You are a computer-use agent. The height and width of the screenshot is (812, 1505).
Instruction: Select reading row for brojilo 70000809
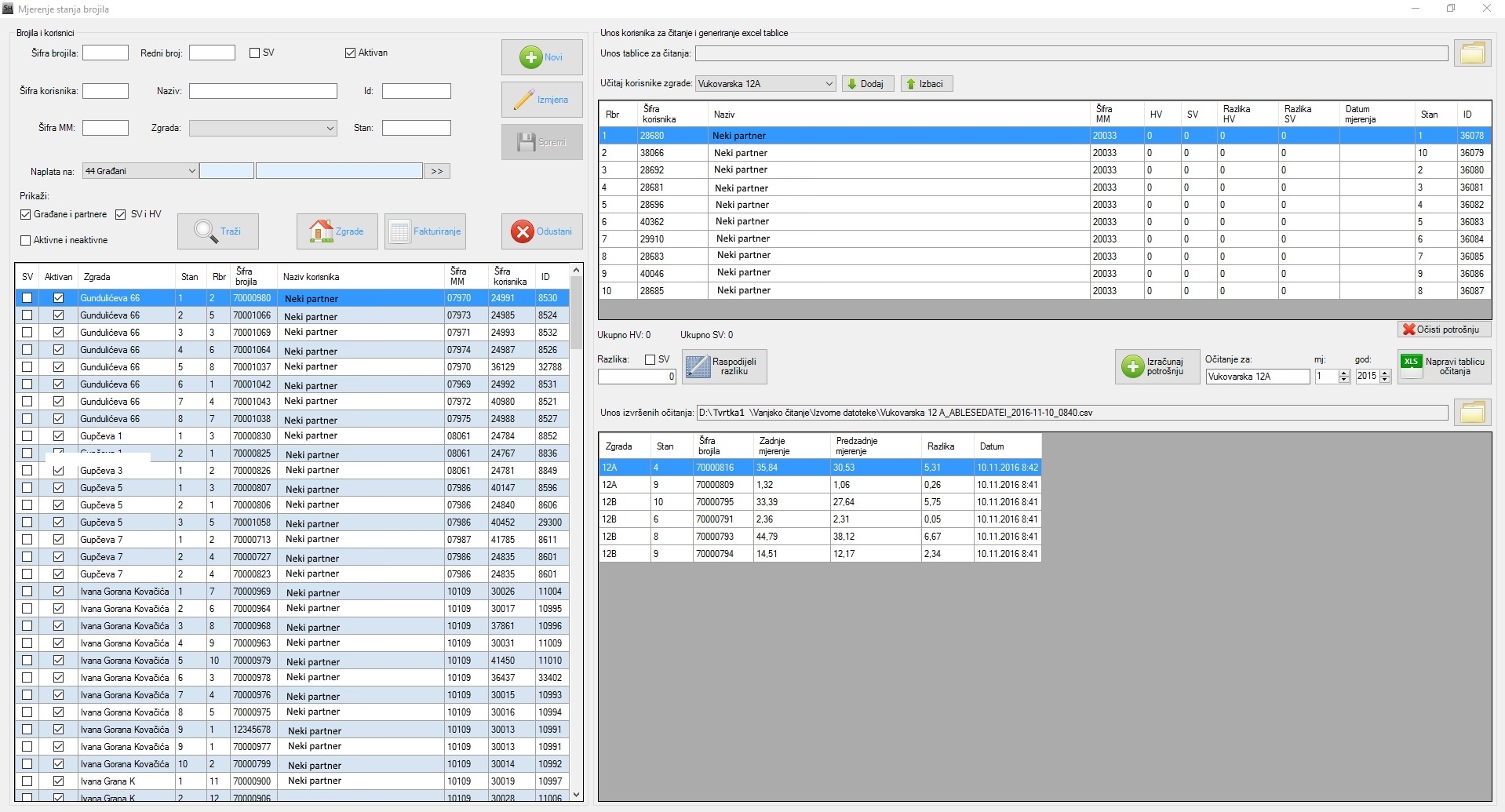pos(820,485)
